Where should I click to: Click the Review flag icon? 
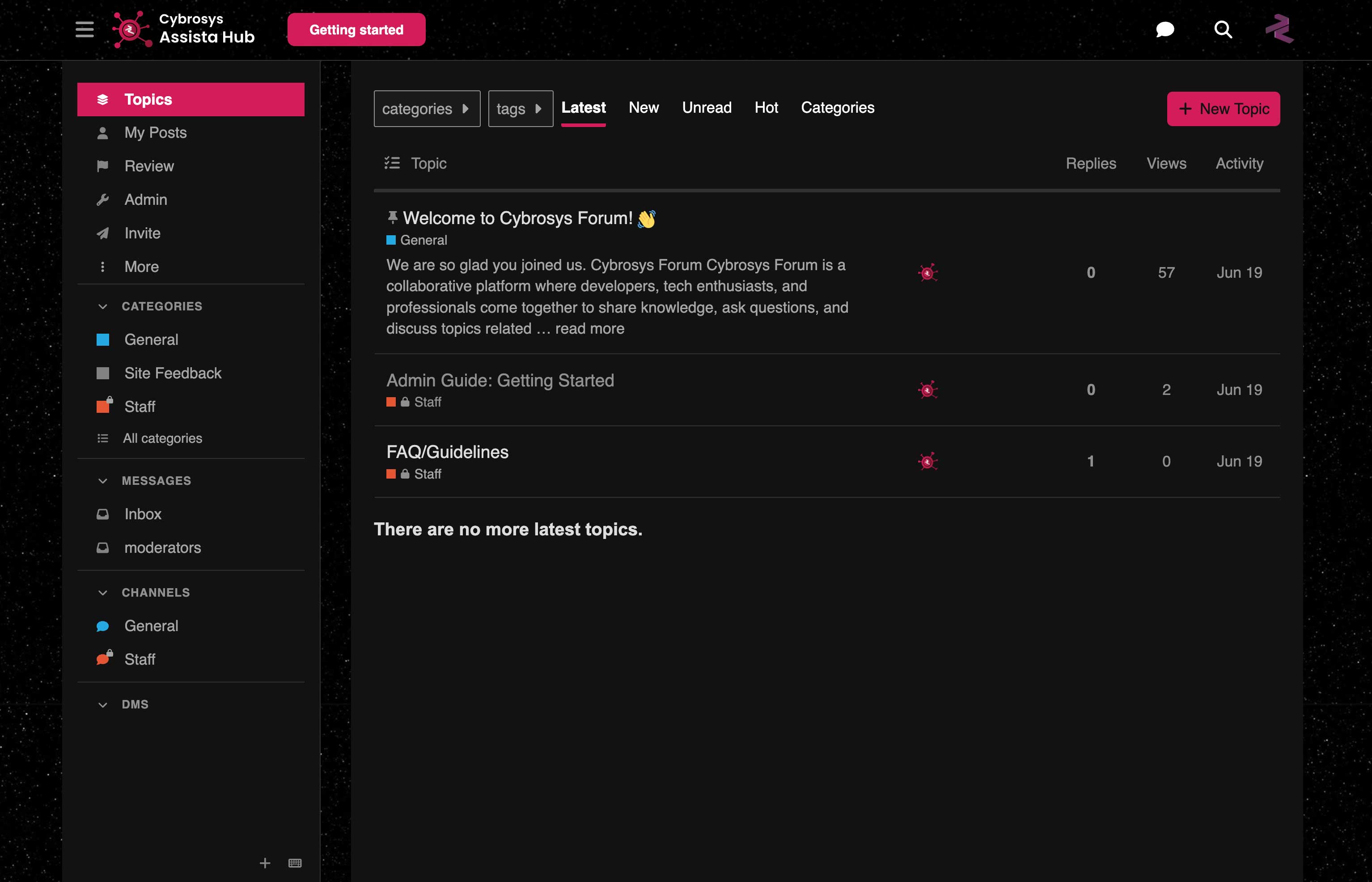click(x=103, y=166)
